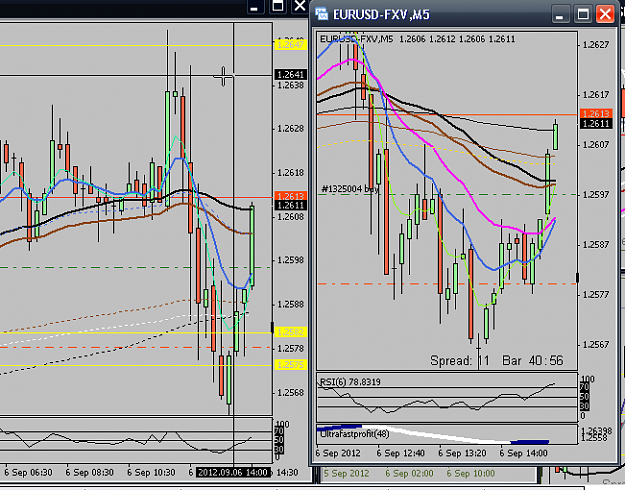
Task: Click '6 Sep 14:00' on M5 time axis
Action: (x=523, y=453)
